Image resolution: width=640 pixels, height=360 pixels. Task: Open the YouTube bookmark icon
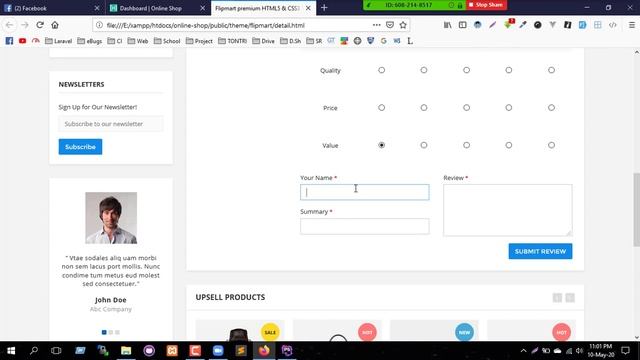(x=22, y=41)
